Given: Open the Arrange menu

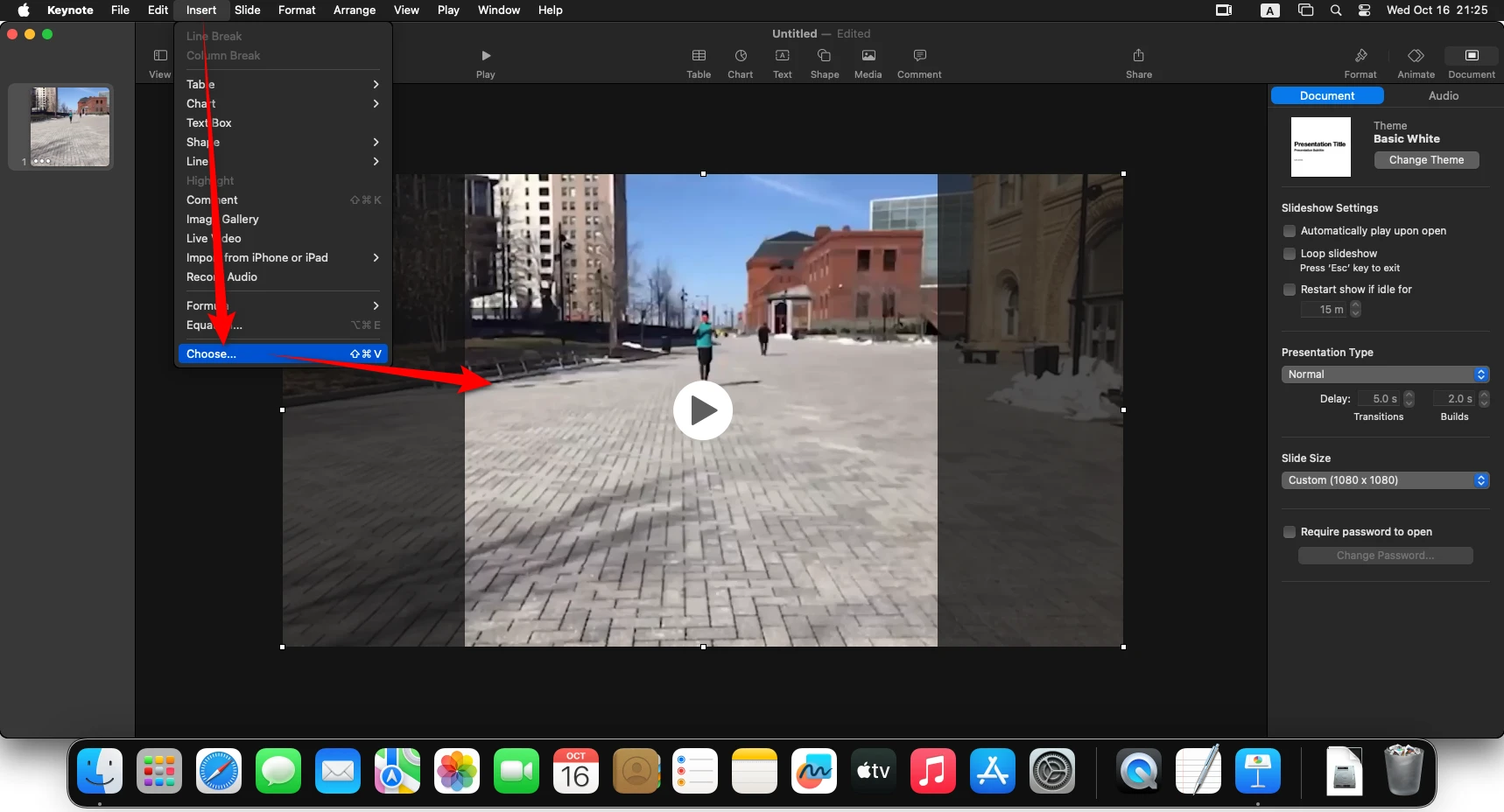Looking at the screenshot, I should tap(355, 10).
